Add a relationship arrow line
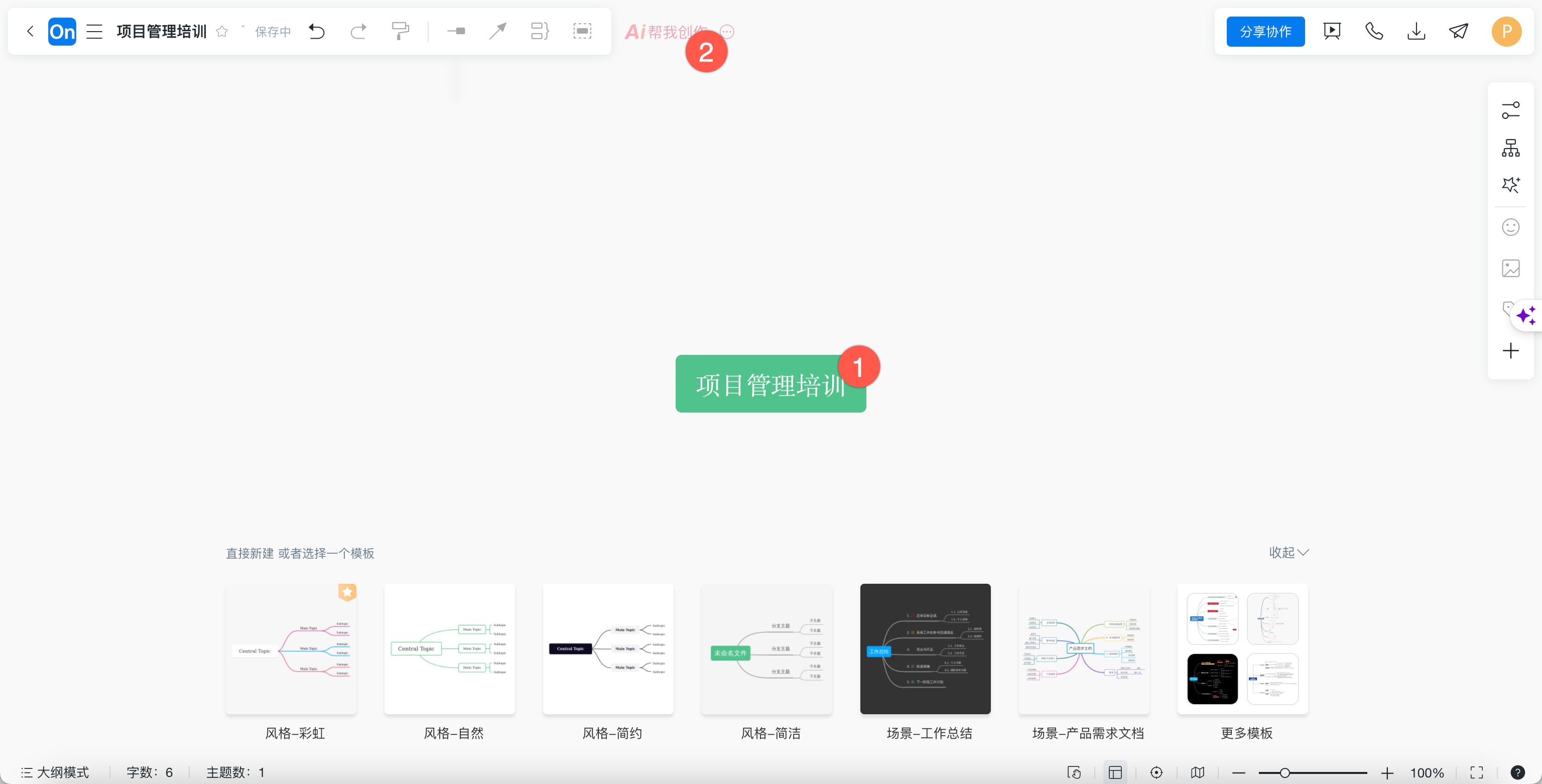Screen dimensions: 1542x784 pyautogui.click(x=497, y=31)
